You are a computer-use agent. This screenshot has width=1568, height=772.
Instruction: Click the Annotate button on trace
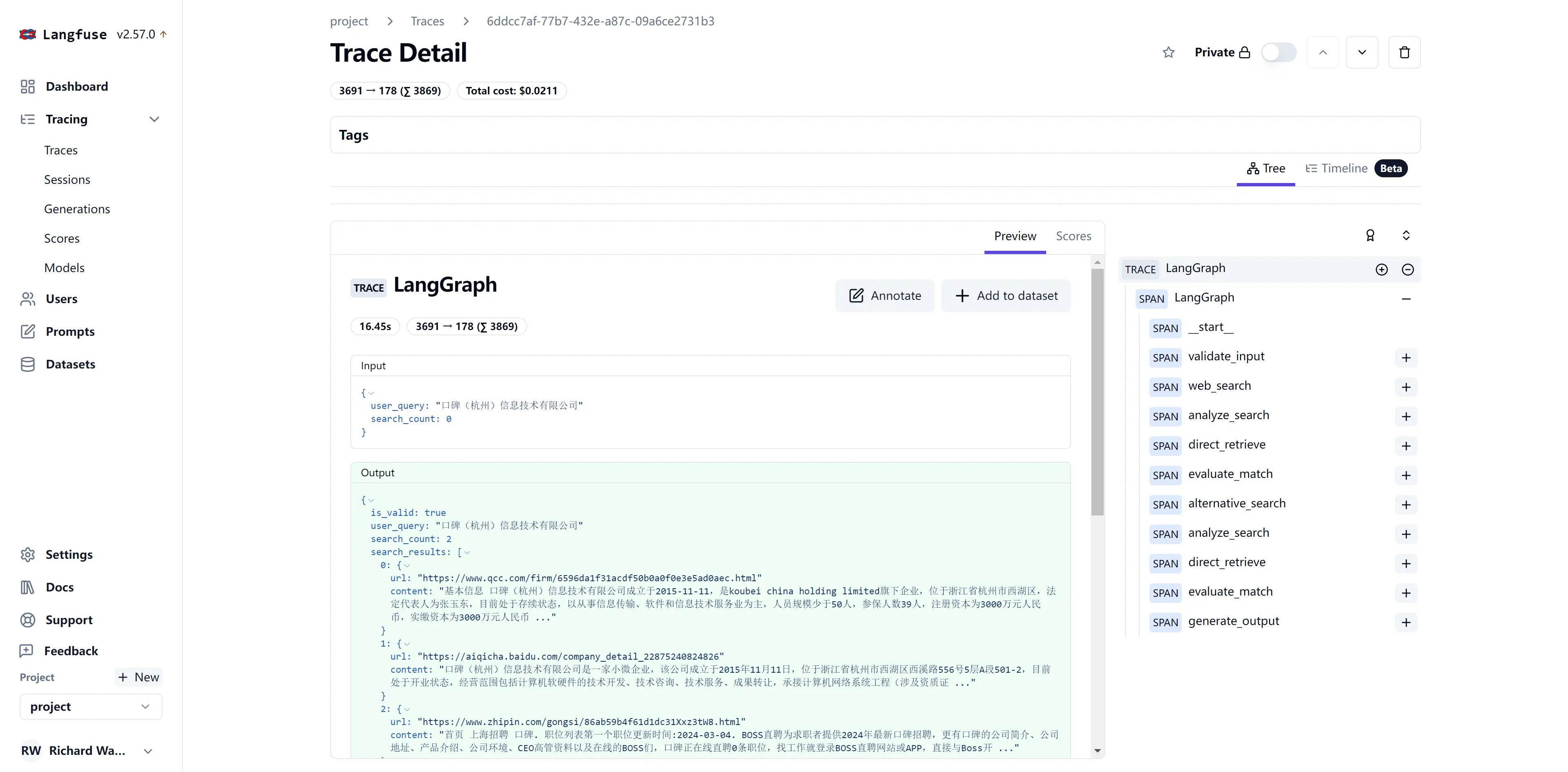click(x=885, y=295)
